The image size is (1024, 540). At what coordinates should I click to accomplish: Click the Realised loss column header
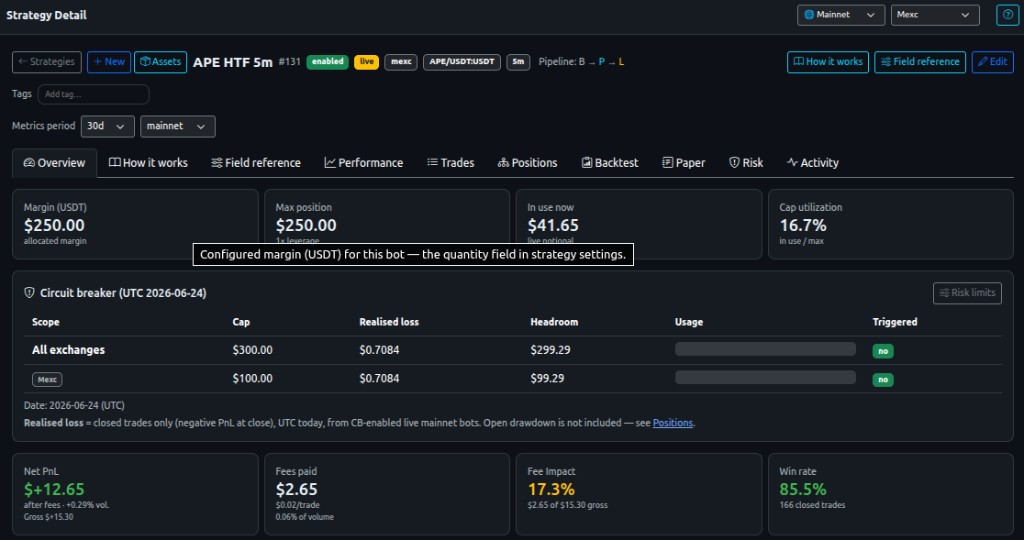(389, 322)
